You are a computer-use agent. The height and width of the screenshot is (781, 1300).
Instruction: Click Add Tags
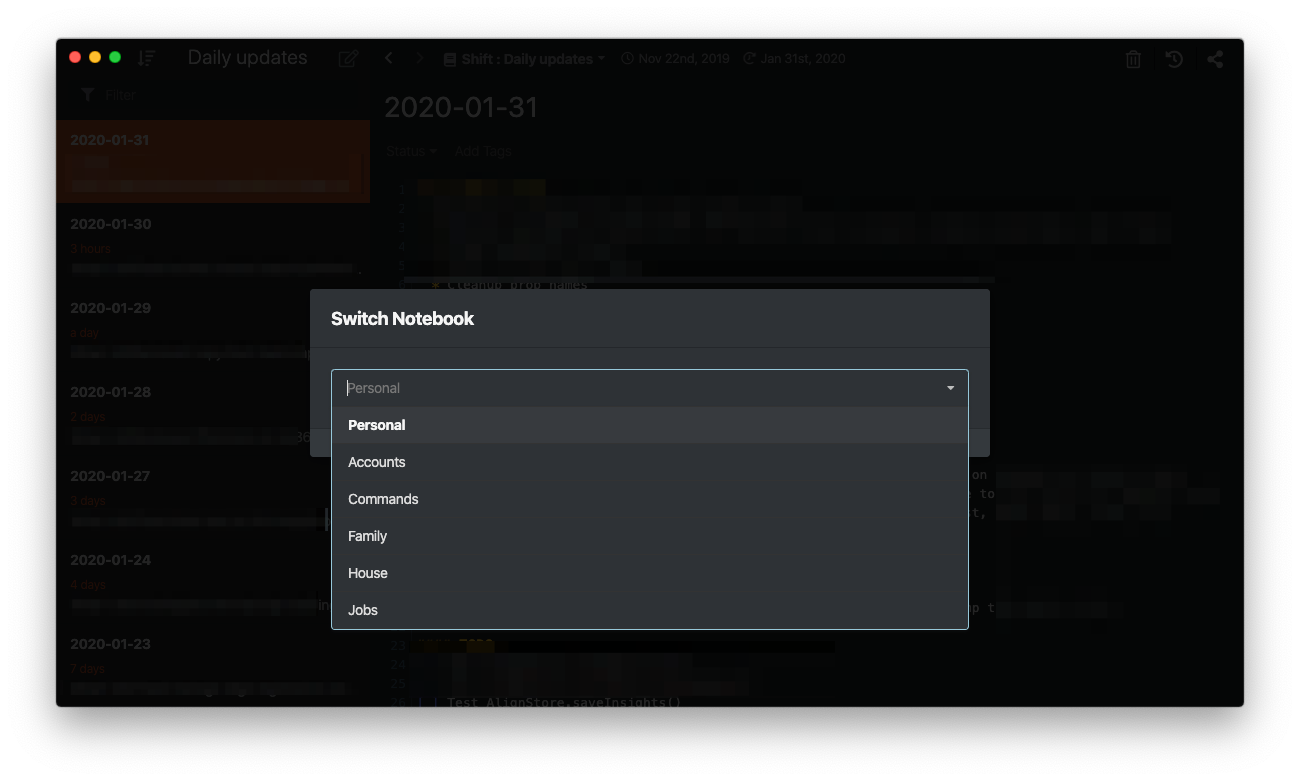(483, 150)
